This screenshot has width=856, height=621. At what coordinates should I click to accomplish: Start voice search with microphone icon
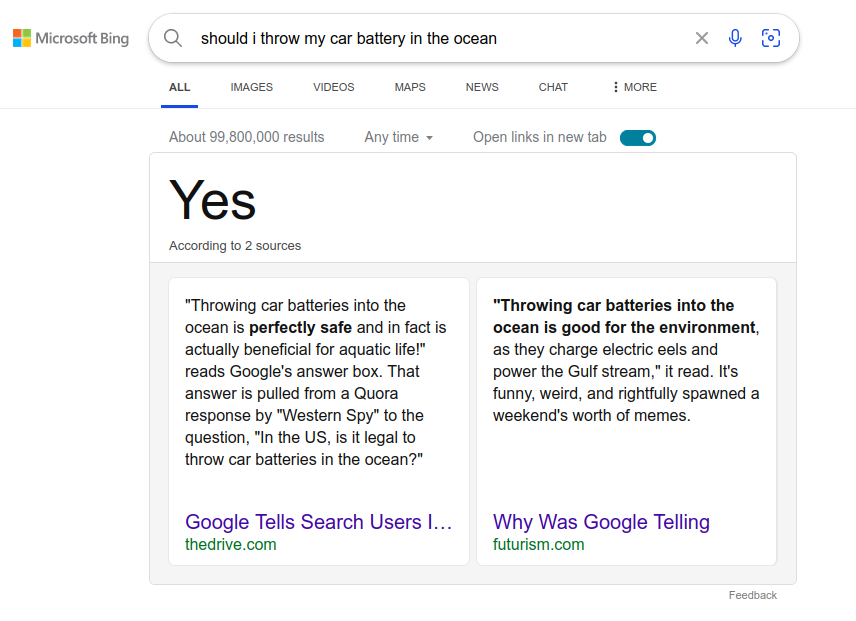pos(735,38)
